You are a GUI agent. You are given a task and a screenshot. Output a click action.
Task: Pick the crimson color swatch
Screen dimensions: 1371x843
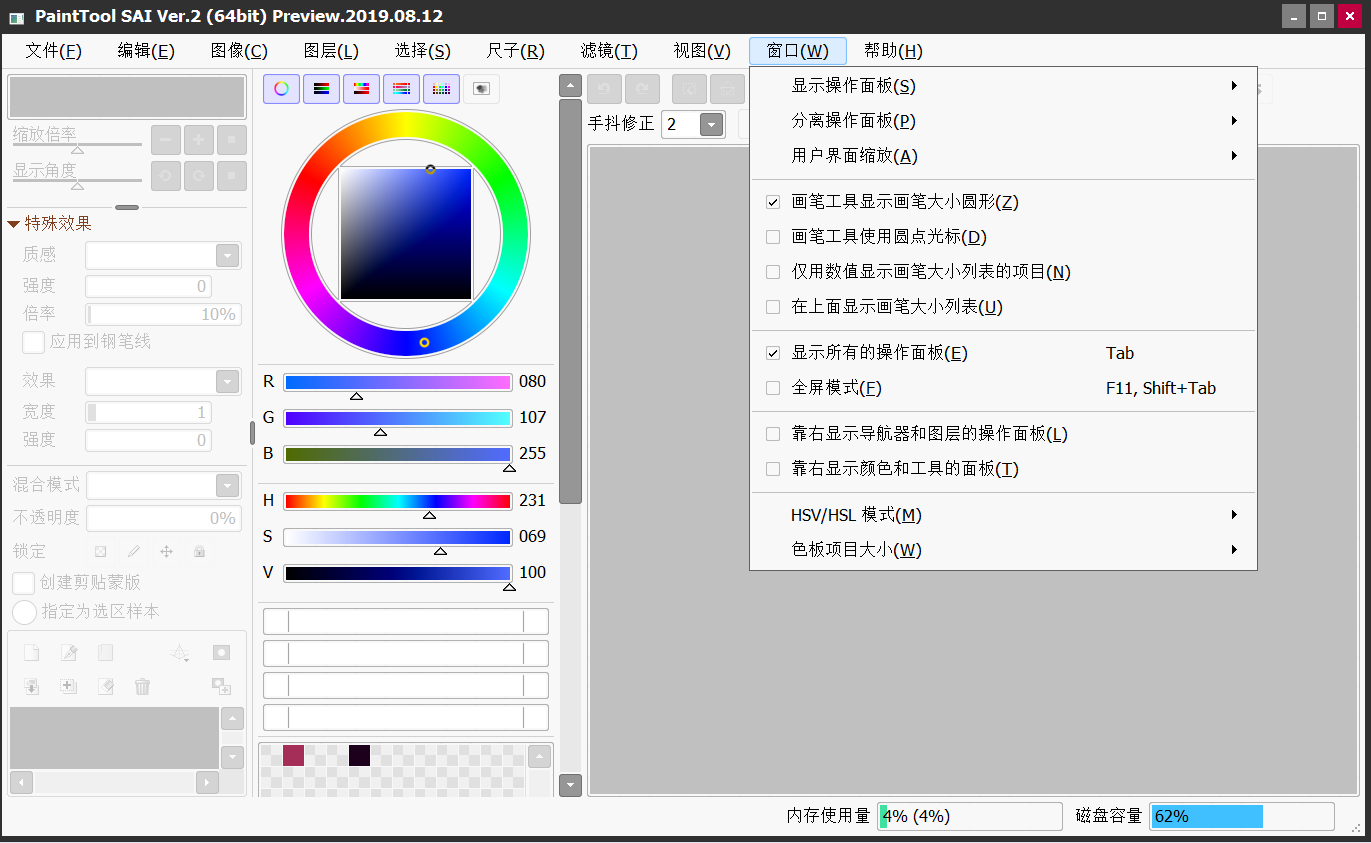293,755
